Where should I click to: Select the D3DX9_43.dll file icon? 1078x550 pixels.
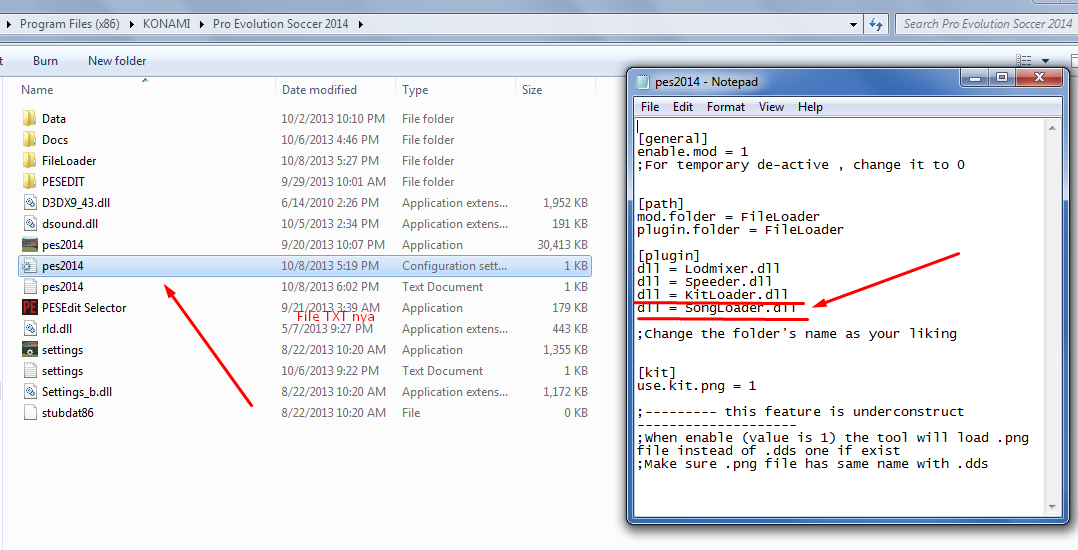(30, 202)
